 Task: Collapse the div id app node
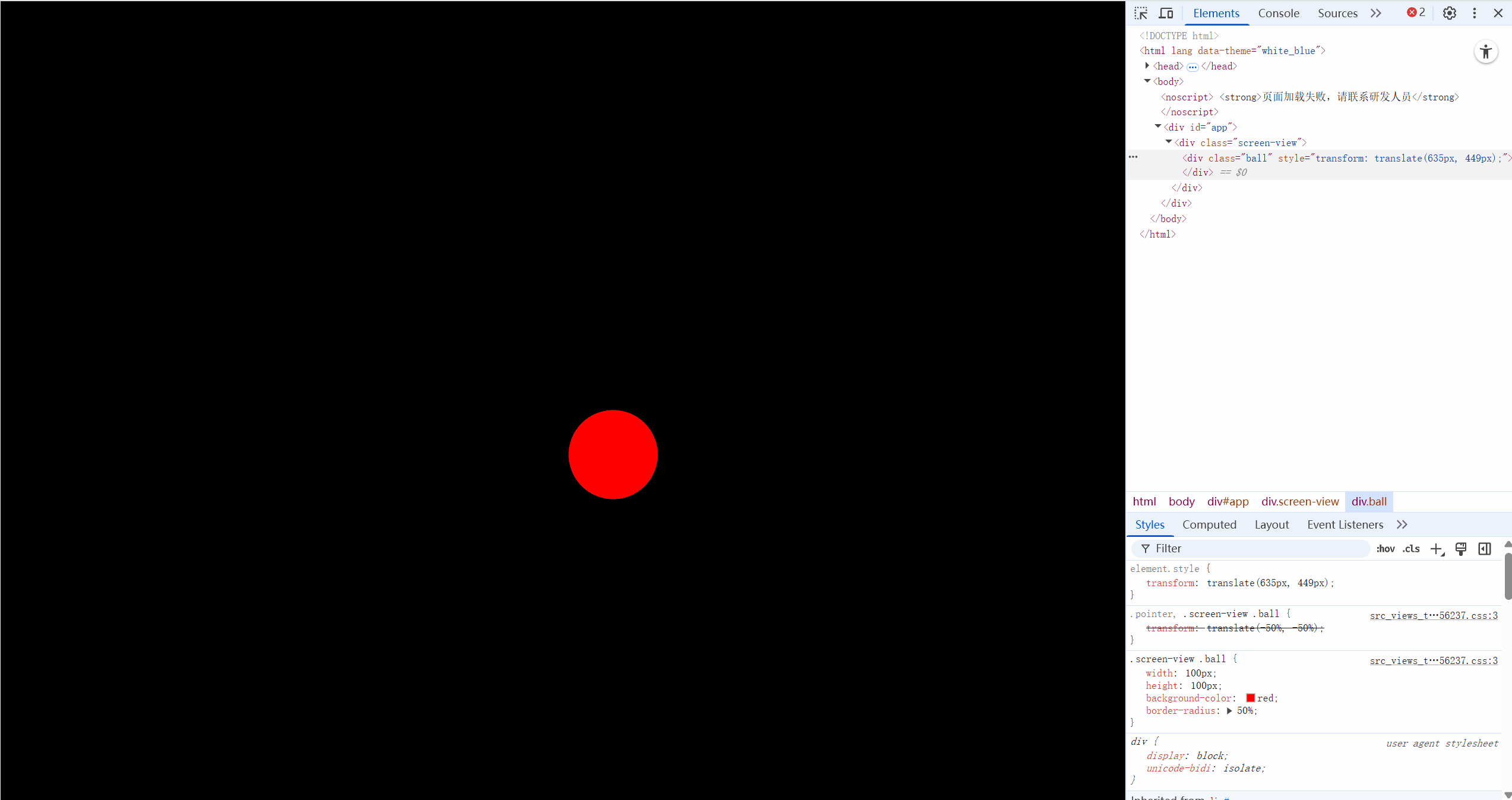1158,127
